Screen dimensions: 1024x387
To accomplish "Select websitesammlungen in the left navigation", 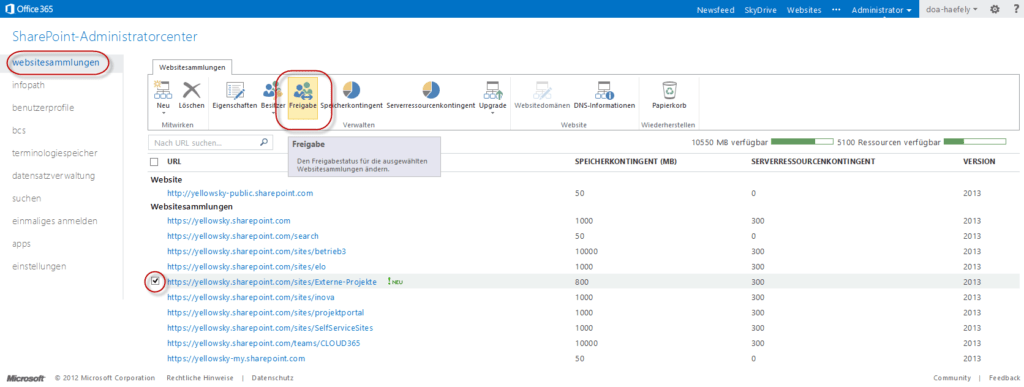I will tap(56, 63).
